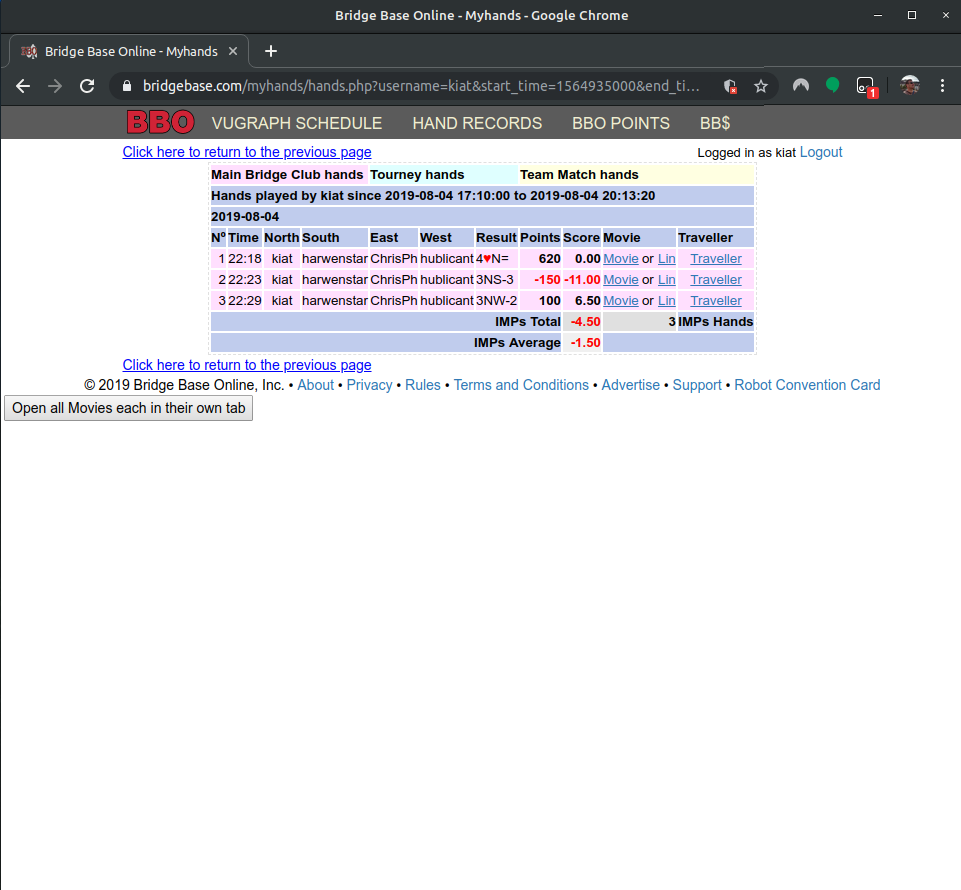This screenshot has height=890, width=961.
Task: Click the blocked content shield icon
Action: pos(731,86)
